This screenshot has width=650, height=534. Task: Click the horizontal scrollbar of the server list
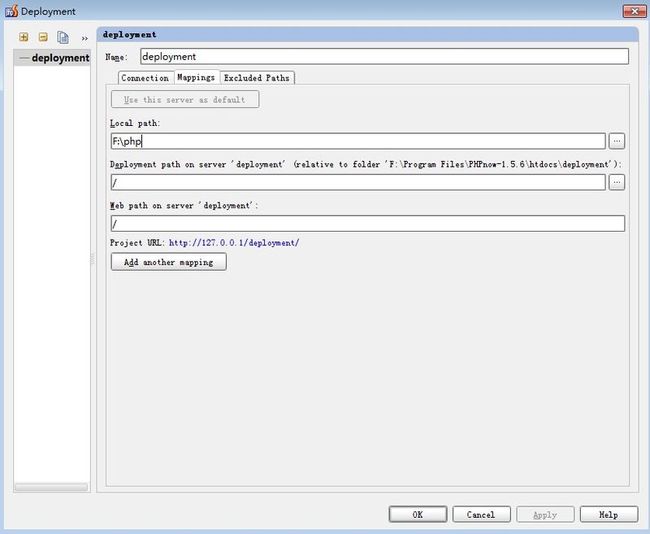(51, 487)
